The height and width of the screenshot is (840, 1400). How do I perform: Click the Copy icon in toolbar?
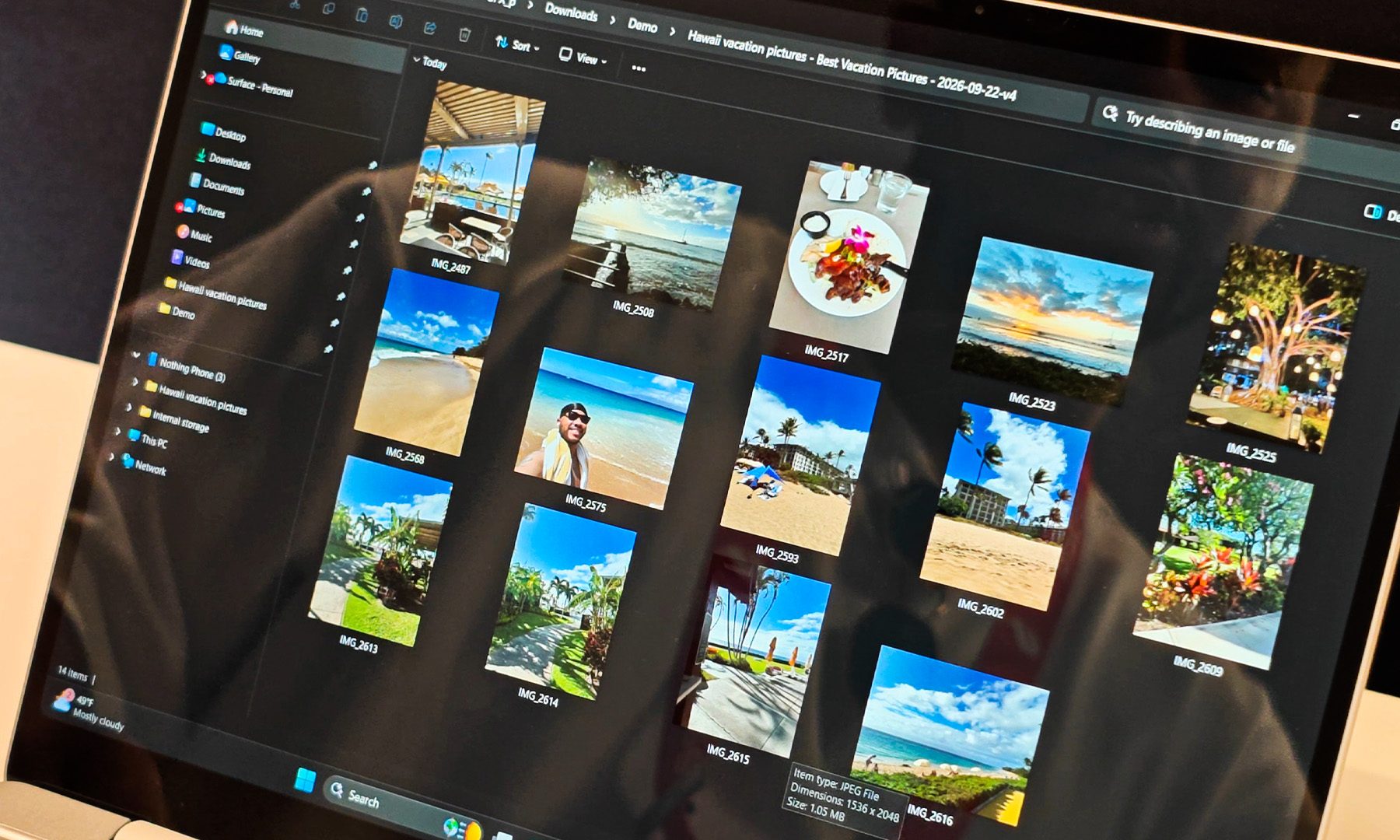[328, 8]
